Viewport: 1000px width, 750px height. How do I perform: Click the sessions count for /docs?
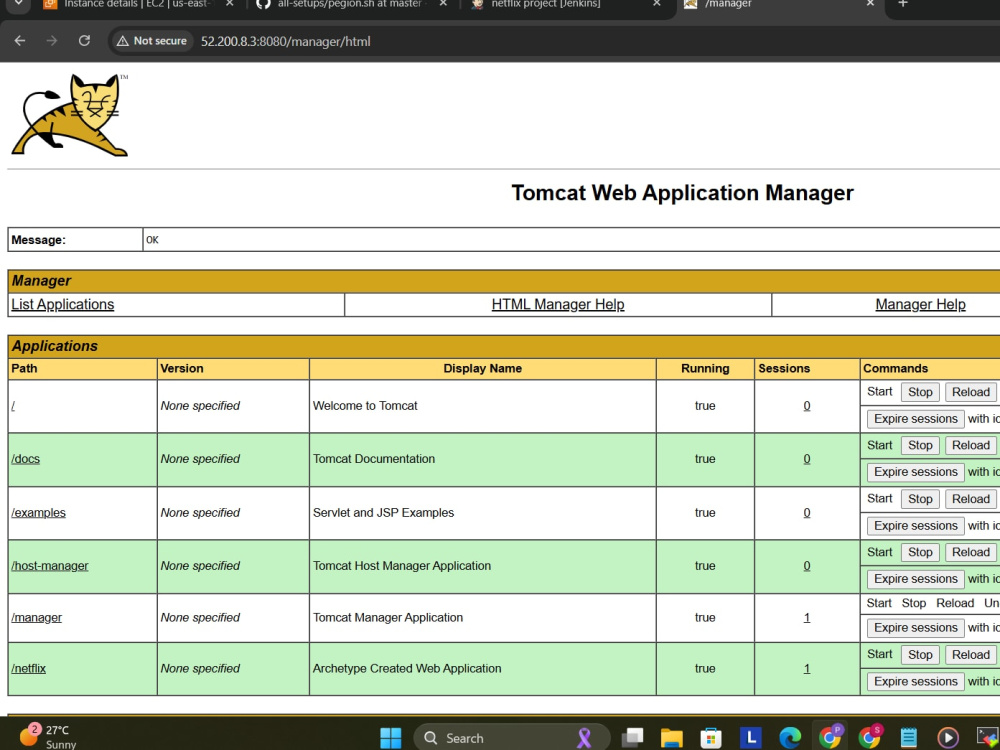(807, 459)
